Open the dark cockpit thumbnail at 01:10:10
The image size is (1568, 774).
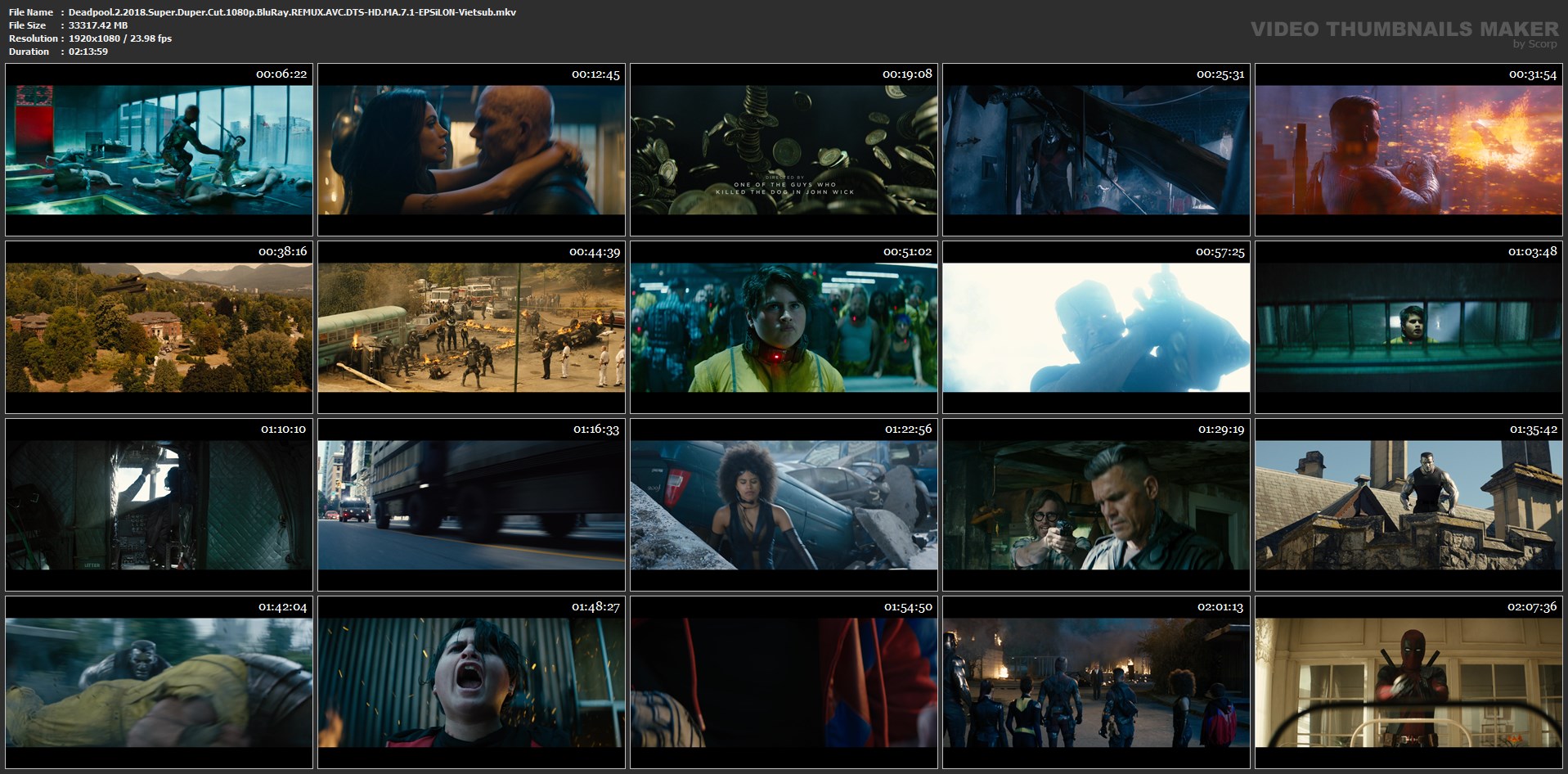coord(159,505)
